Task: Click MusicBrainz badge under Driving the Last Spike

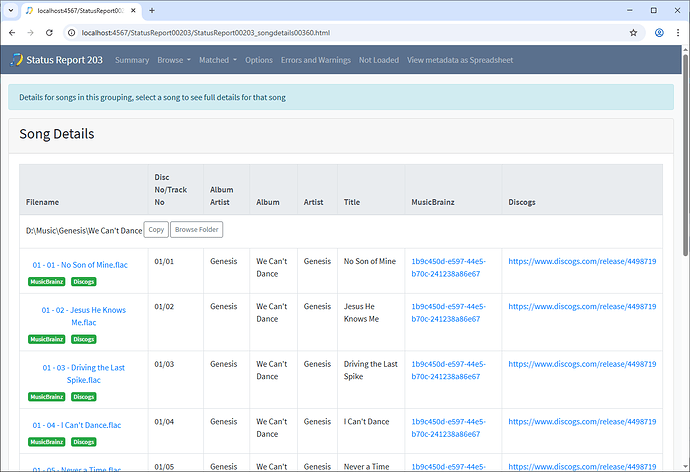Action: point(47,397)
